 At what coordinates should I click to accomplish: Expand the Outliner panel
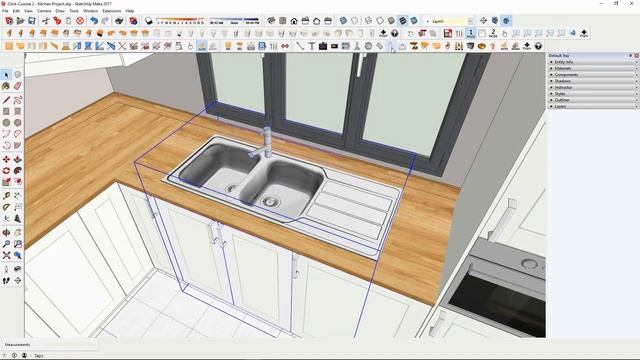[x=593, y=100]
